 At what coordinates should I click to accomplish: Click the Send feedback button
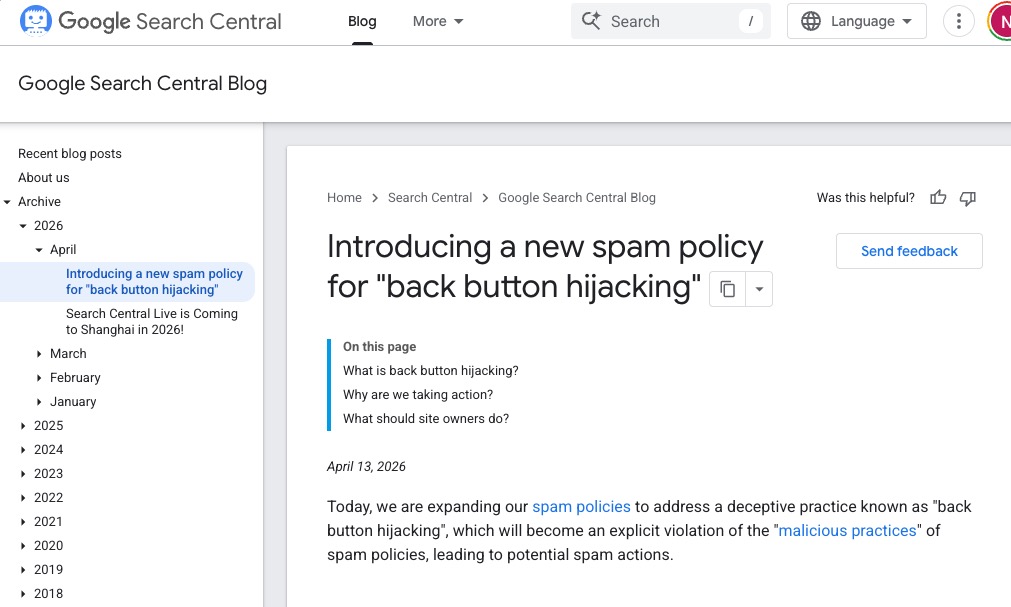(x=908, y=251)
